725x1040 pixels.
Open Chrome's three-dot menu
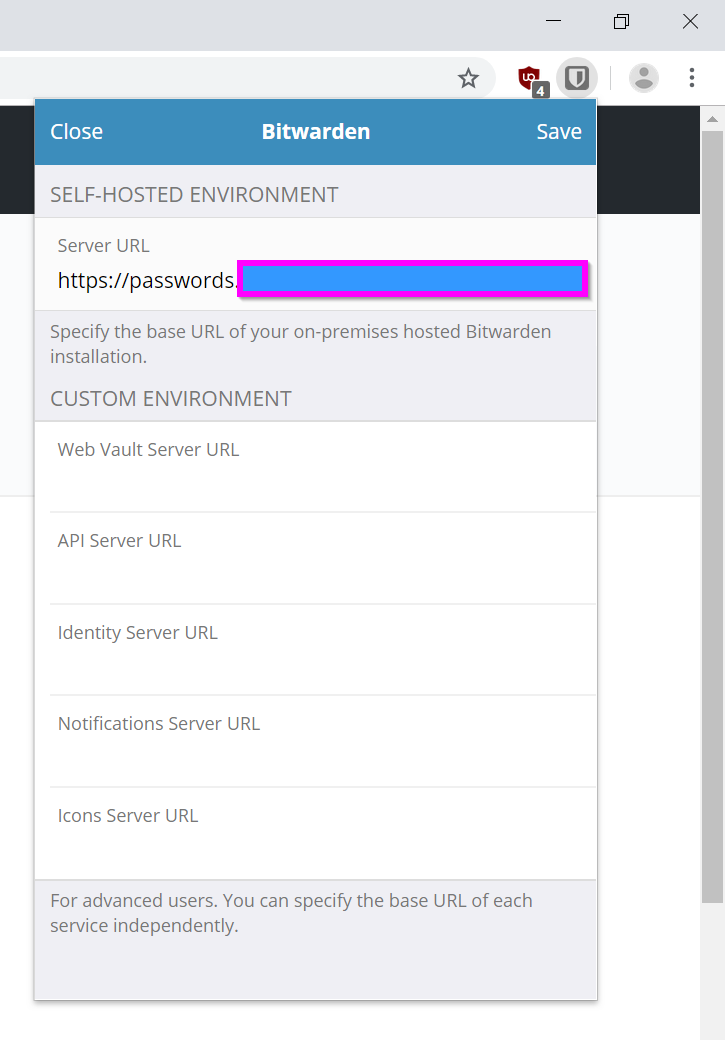pyautogui.click(x=692, y=77)
